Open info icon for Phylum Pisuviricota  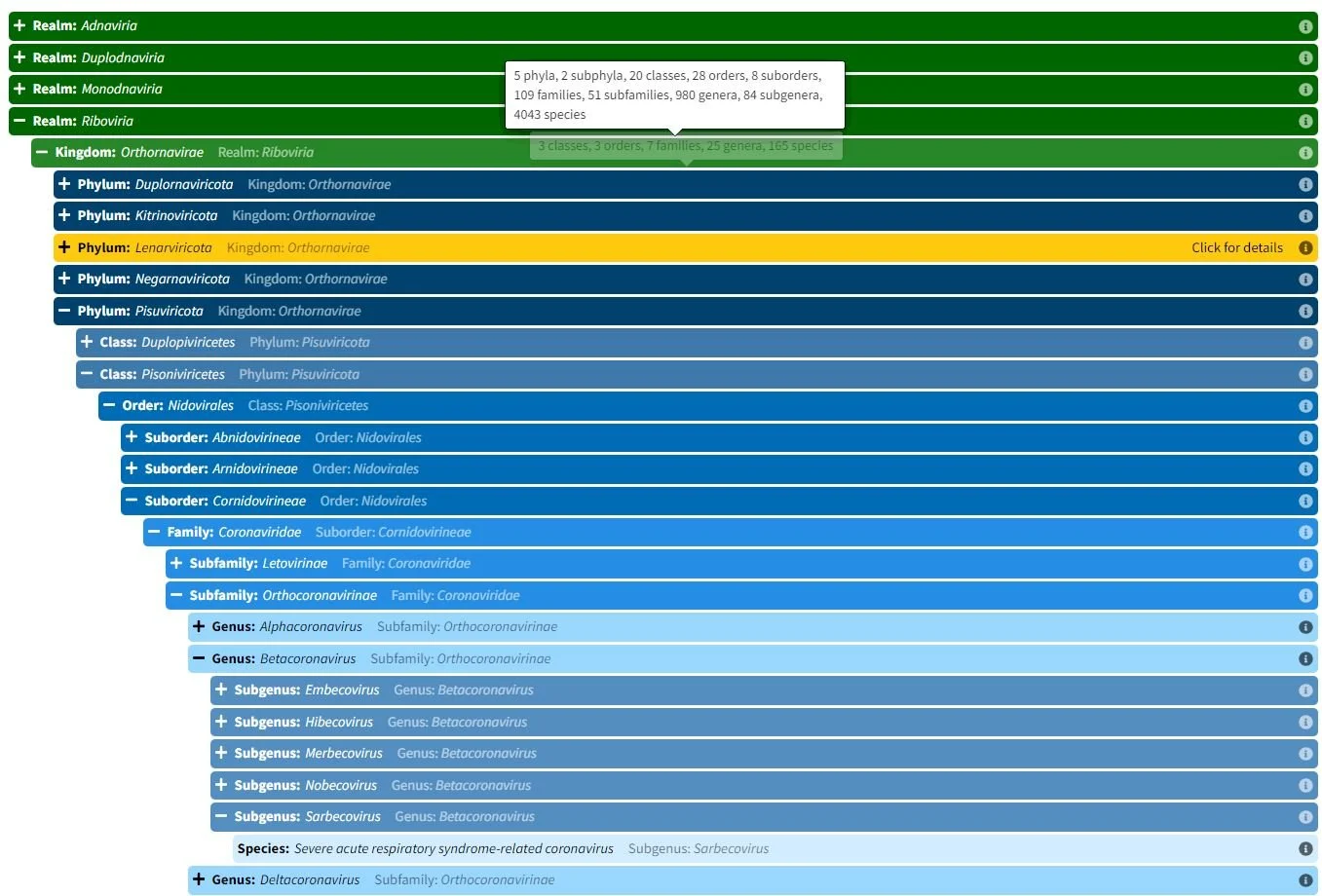pyautogui.click(x=1305, y=311)
